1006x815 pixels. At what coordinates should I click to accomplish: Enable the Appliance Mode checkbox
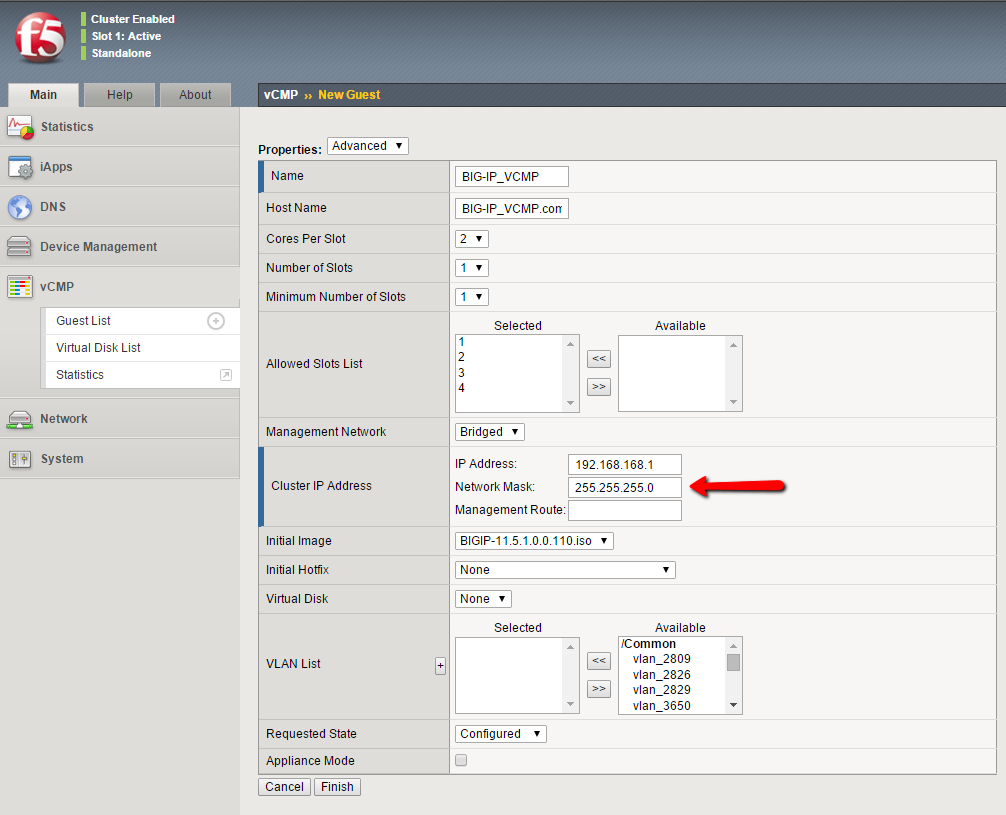pyautogui.click(x=461, y=761)
